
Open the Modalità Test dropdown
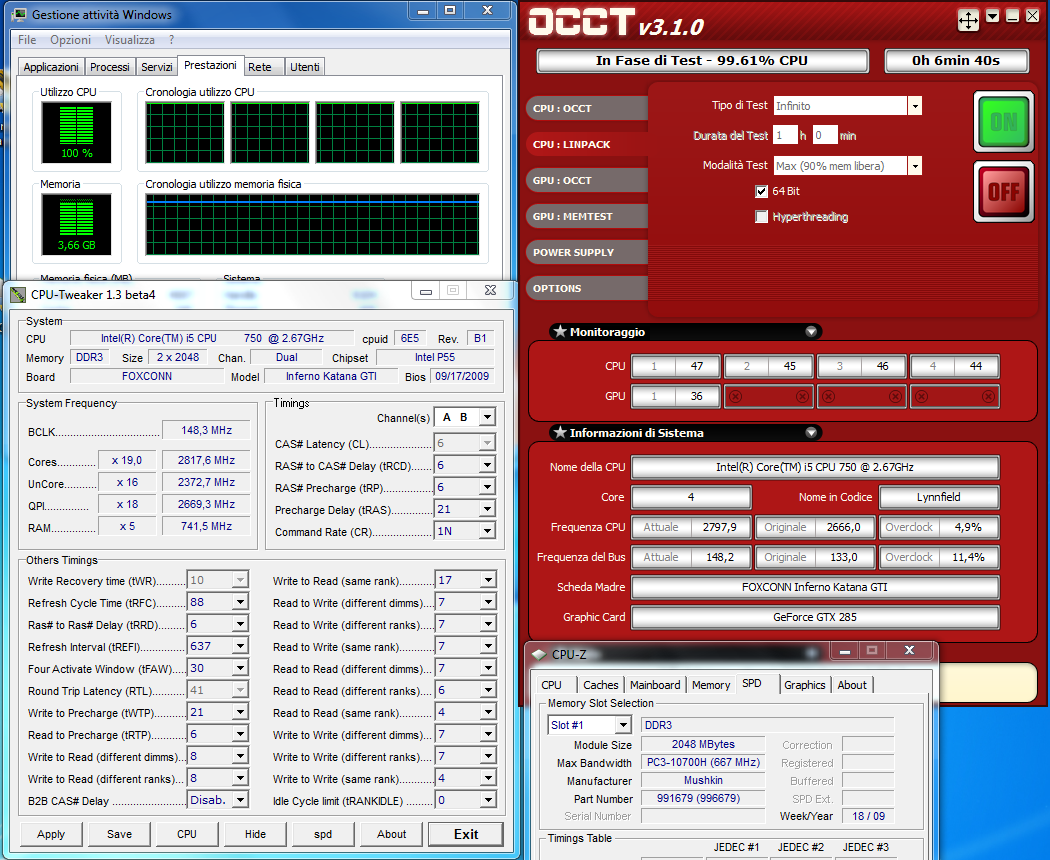click(915, 165)
